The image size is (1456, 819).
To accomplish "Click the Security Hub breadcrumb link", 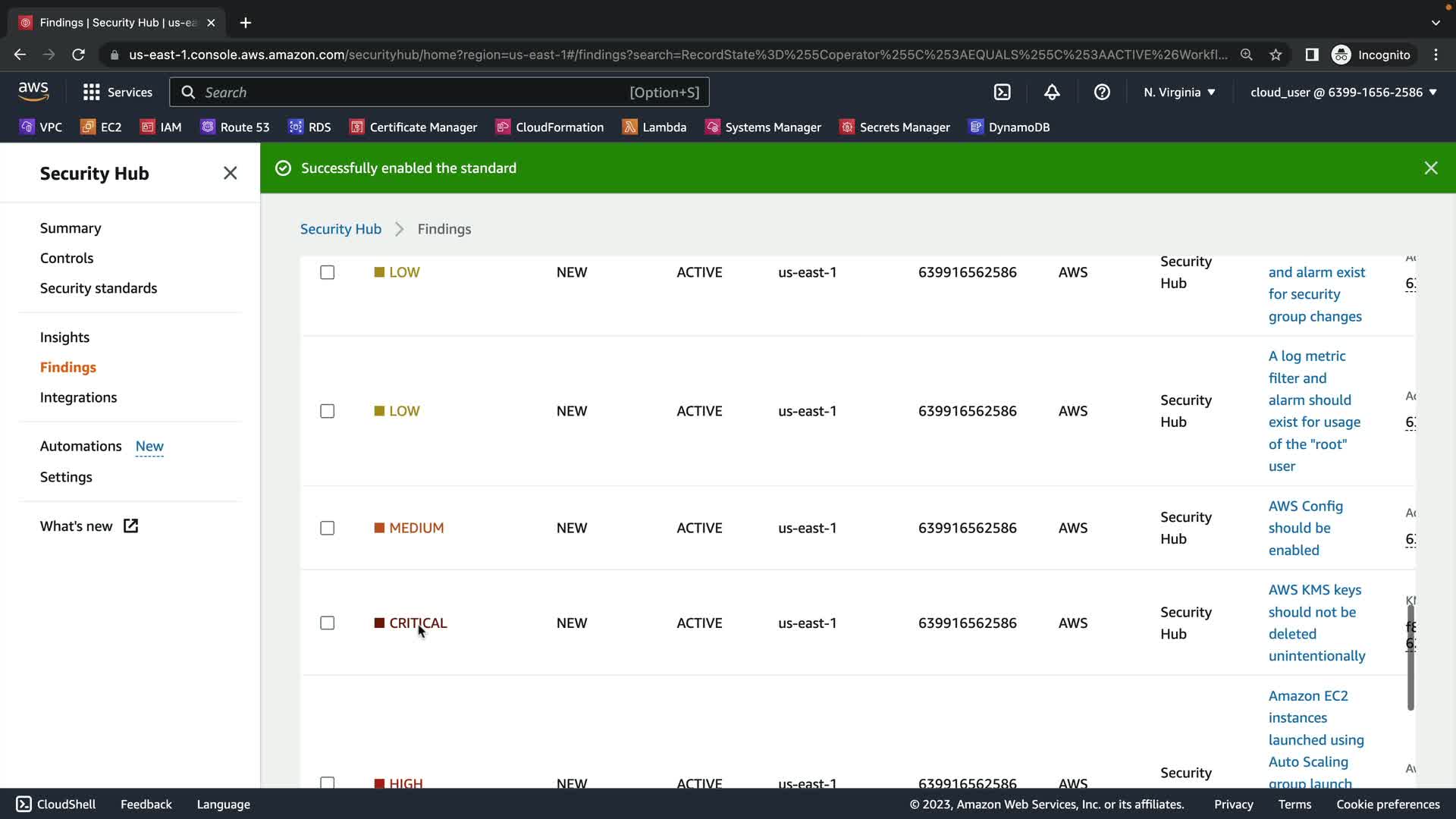I will coord(340,229).
